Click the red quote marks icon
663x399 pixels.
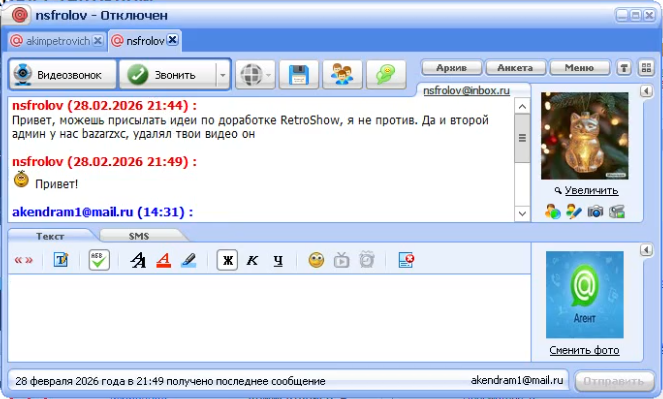24,260
